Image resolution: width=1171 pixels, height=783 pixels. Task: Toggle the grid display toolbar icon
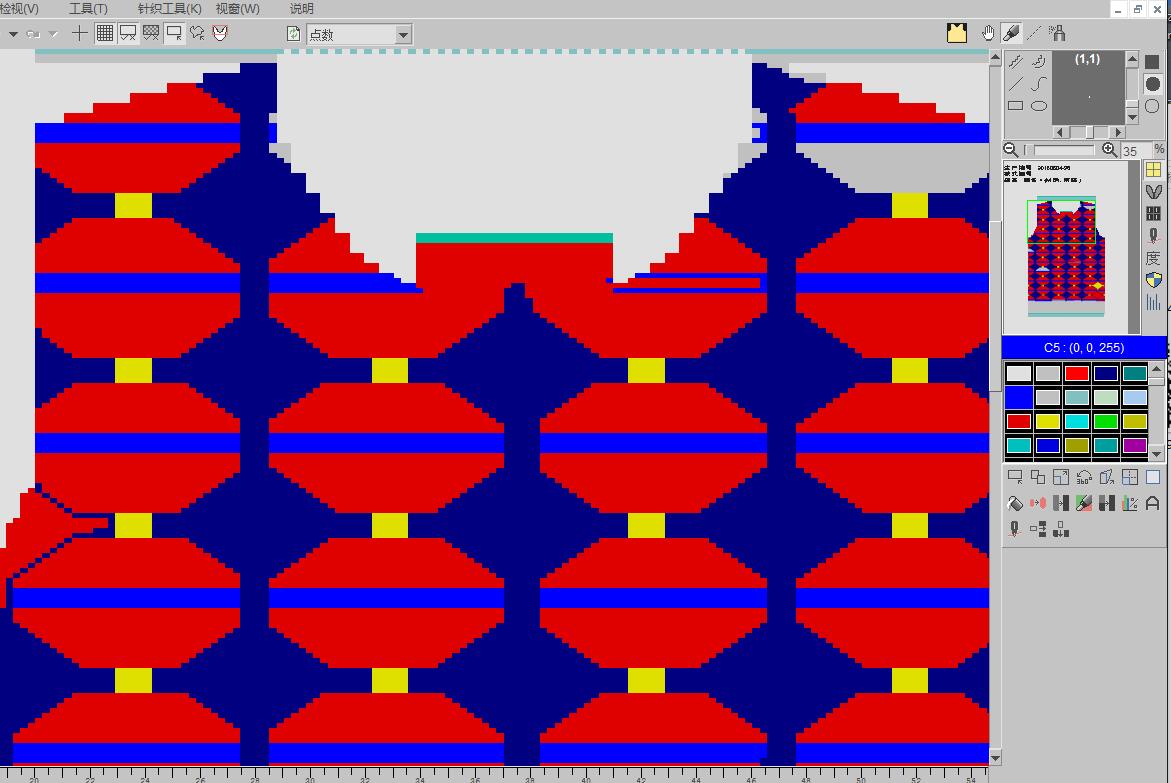[x=105, y=33]
